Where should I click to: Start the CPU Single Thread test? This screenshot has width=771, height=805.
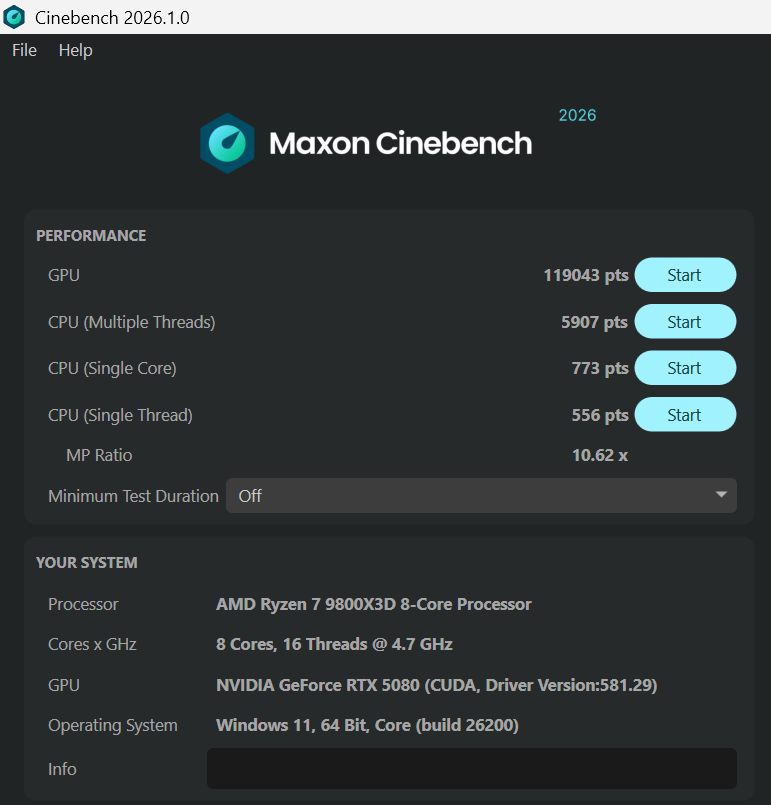click(x=685, y=414)
